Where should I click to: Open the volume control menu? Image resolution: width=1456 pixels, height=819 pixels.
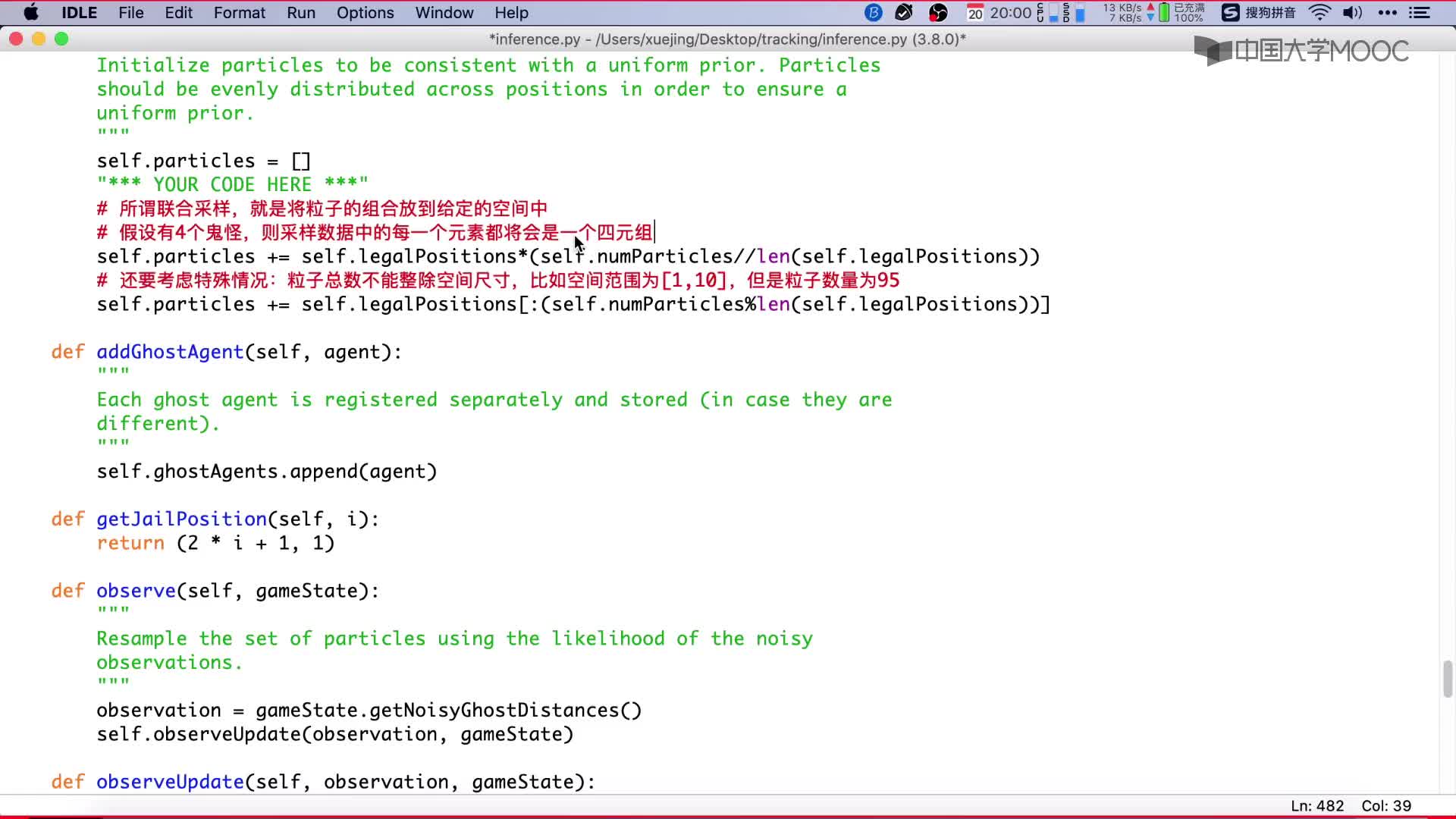point(1352,13)
